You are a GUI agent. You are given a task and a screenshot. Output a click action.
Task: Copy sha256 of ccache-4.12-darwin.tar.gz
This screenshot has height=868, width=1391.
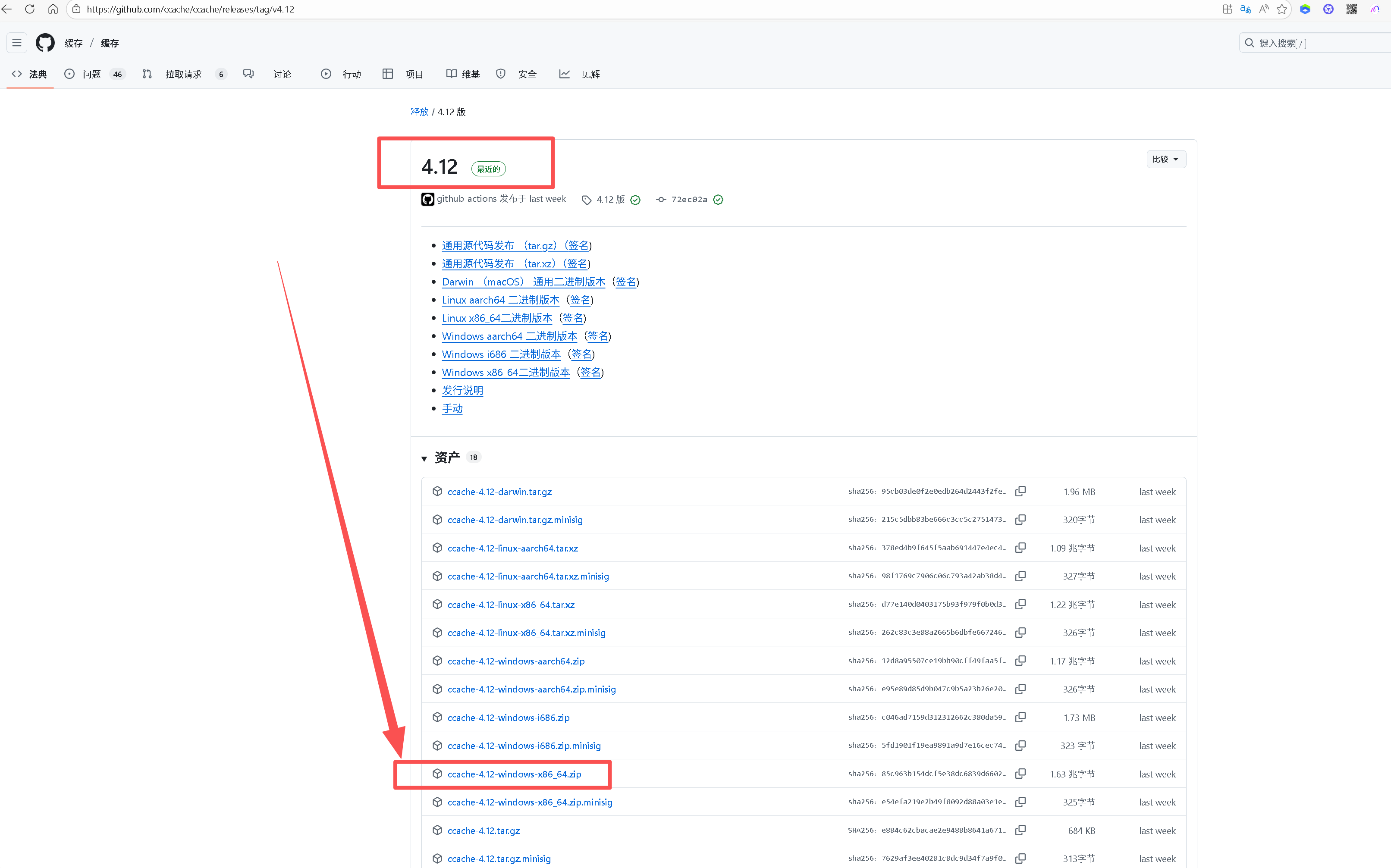[x=1020, y=492]
